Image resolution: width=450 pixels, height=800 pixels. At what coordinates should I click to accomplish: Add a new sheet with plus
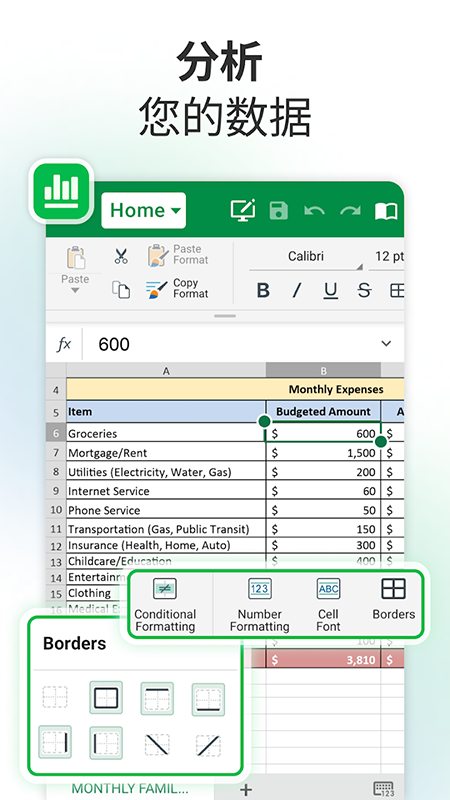pos(246,790)
